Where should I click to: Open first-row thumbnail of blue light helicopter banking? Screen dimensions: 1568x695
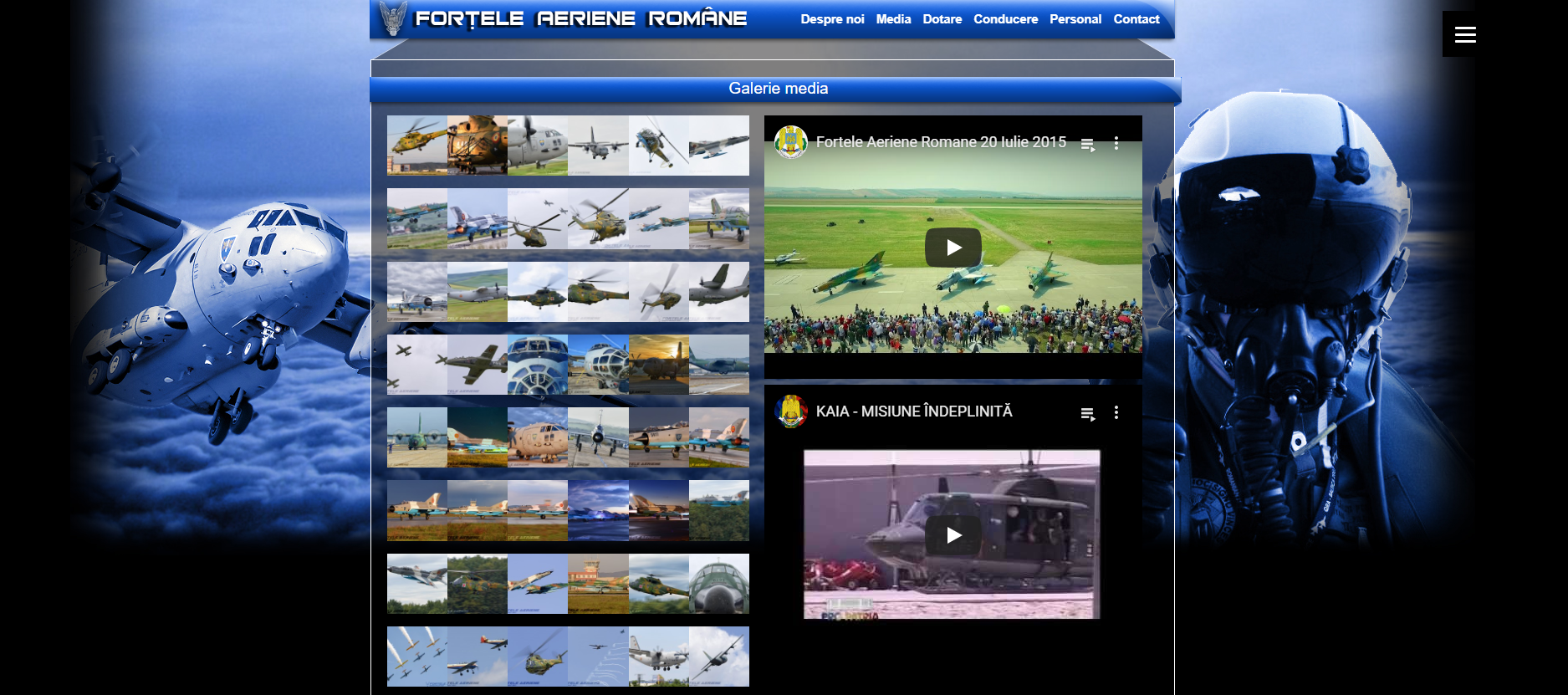point(659,146)
